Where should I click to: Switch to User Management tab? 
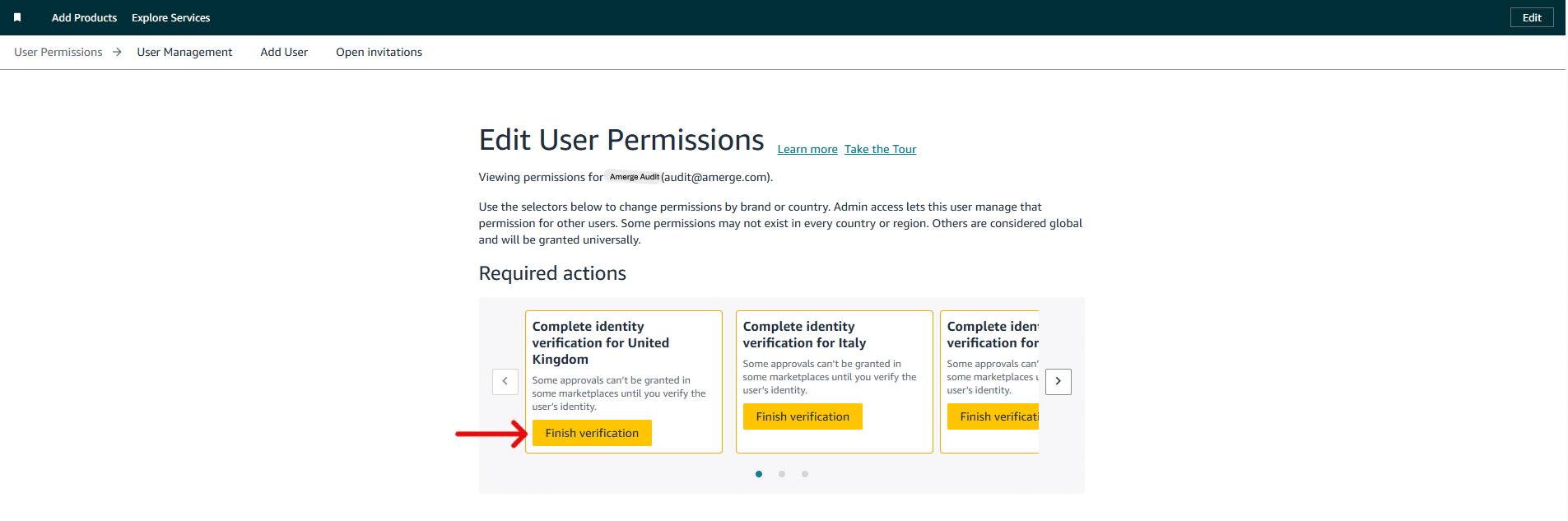184,52
